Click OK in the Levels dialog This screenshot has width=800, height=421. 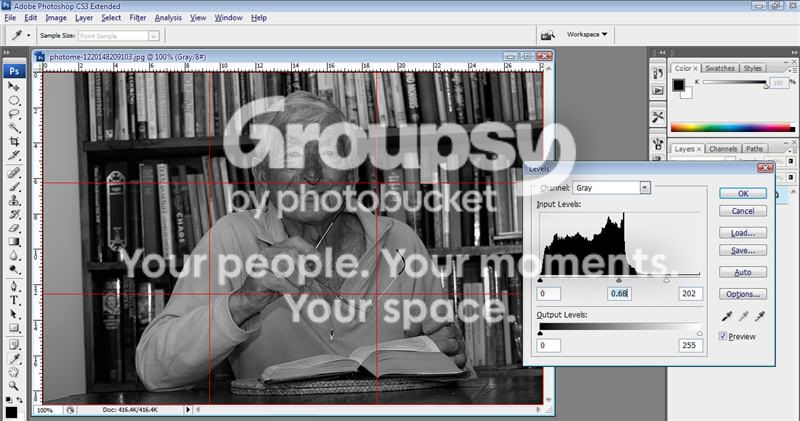(x=743, y=193)
